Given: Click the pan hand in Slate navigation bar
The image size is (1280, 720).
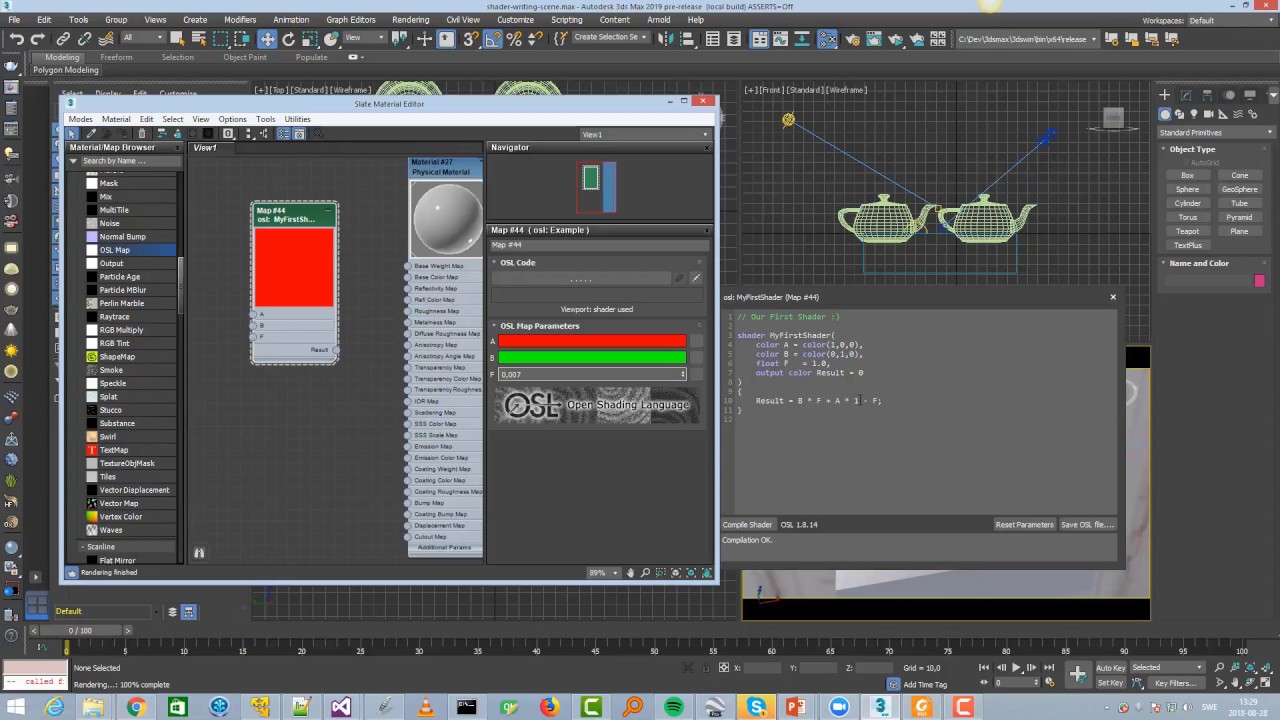Looking at the screenshot, I should click(x=630, y=573).
